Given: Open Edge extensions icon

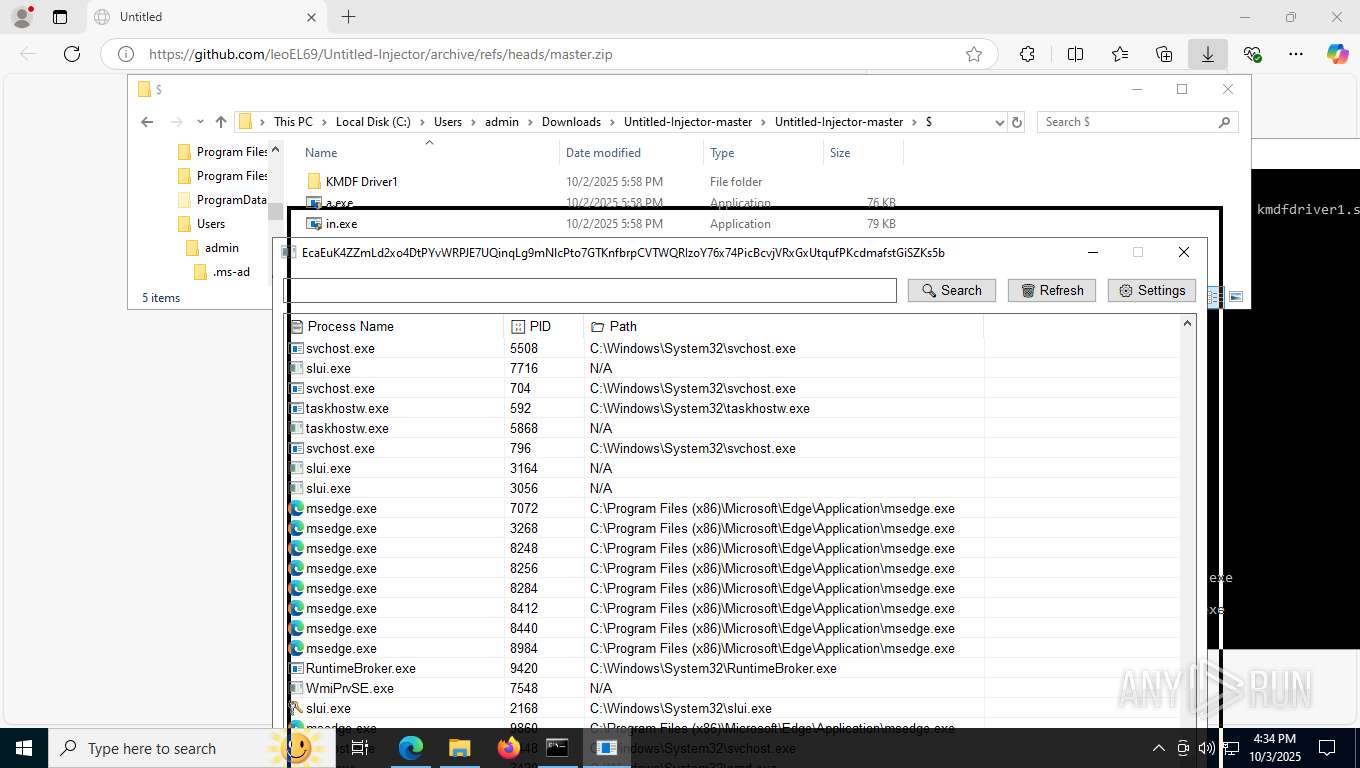Looking at the screenshot, I should pos(1027,54).
